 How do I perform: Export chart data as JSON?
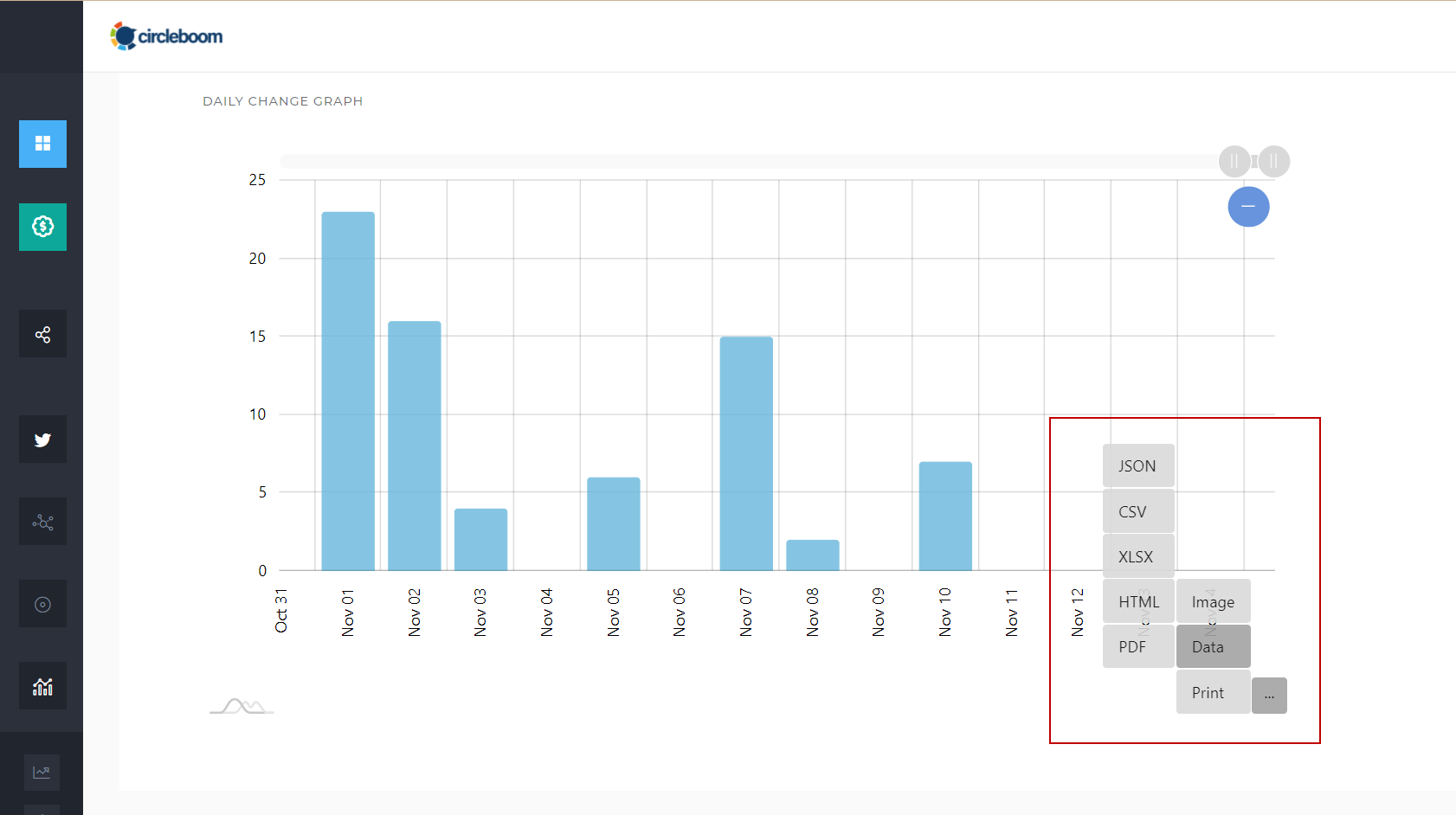[1137, 465]
